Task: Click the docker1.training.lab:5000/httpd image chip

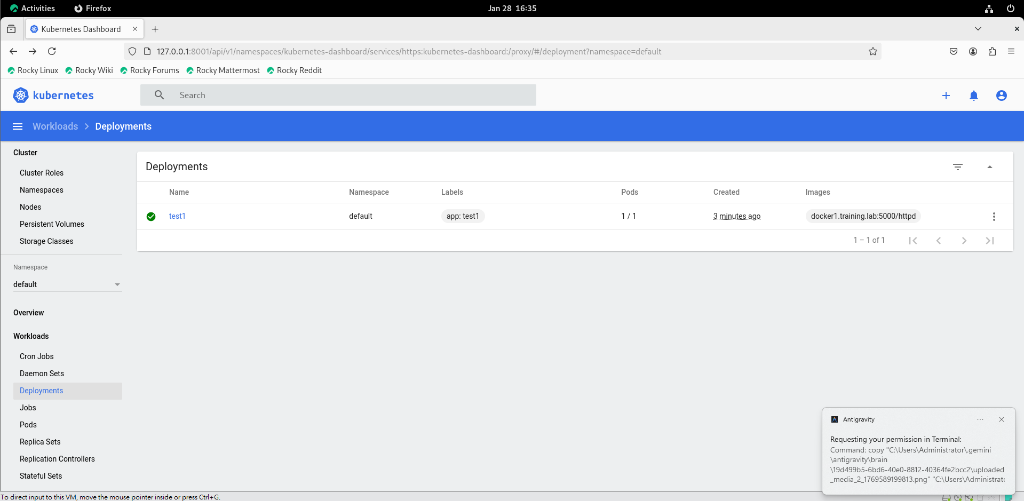Action: coord(863,216)
